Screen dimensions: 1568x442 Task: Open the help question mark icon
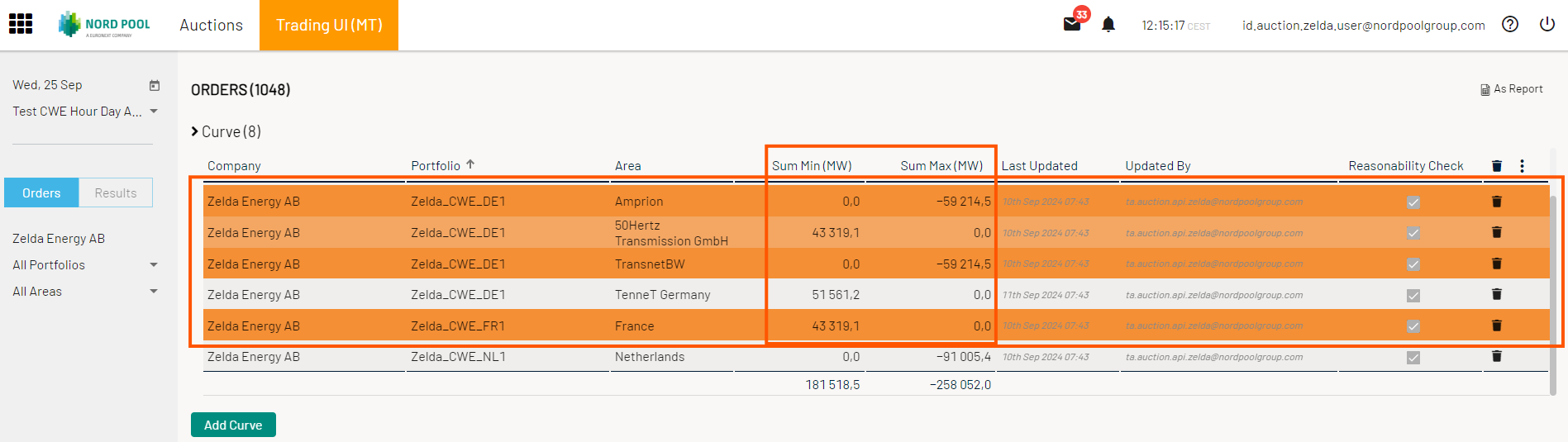(x=1510, y=24)
